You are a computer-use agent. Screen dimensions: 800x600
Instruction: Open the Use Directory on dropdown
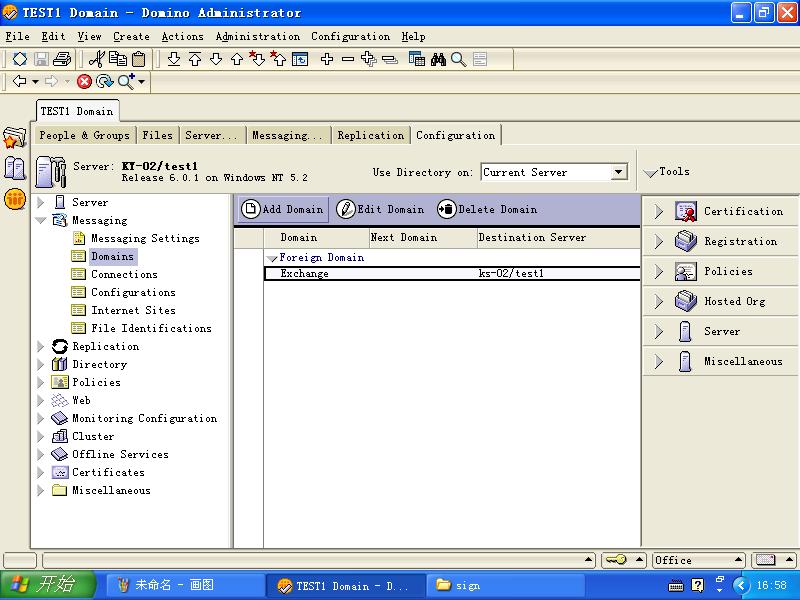(x=618, y=172)
